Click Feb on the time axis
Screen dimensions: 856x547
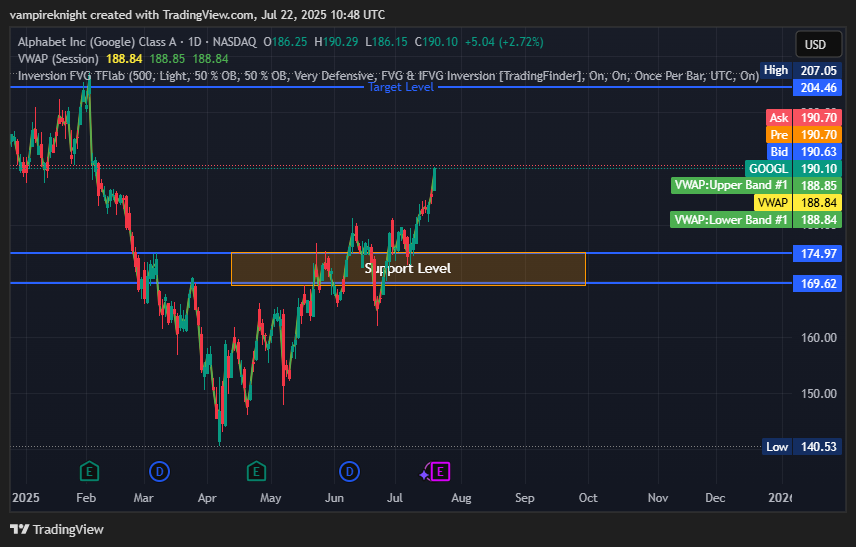[x=86, y=498]
